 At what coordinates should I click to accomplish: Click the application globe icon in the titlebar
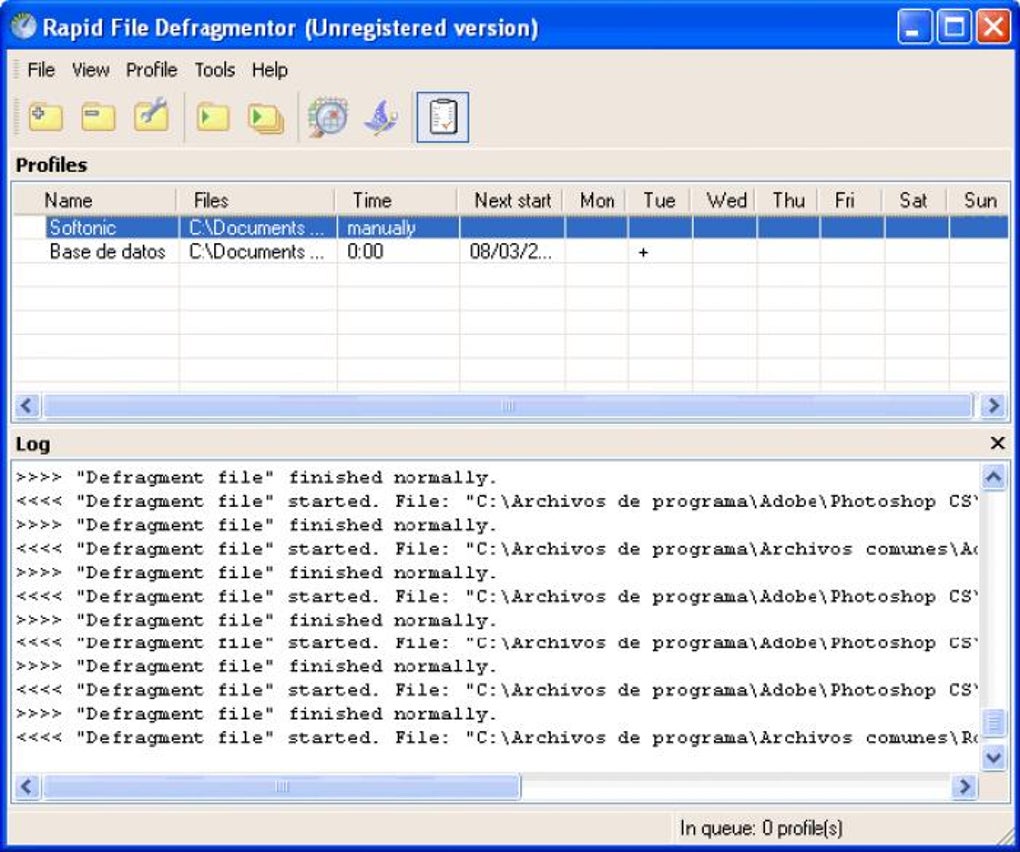coord(22,26)
